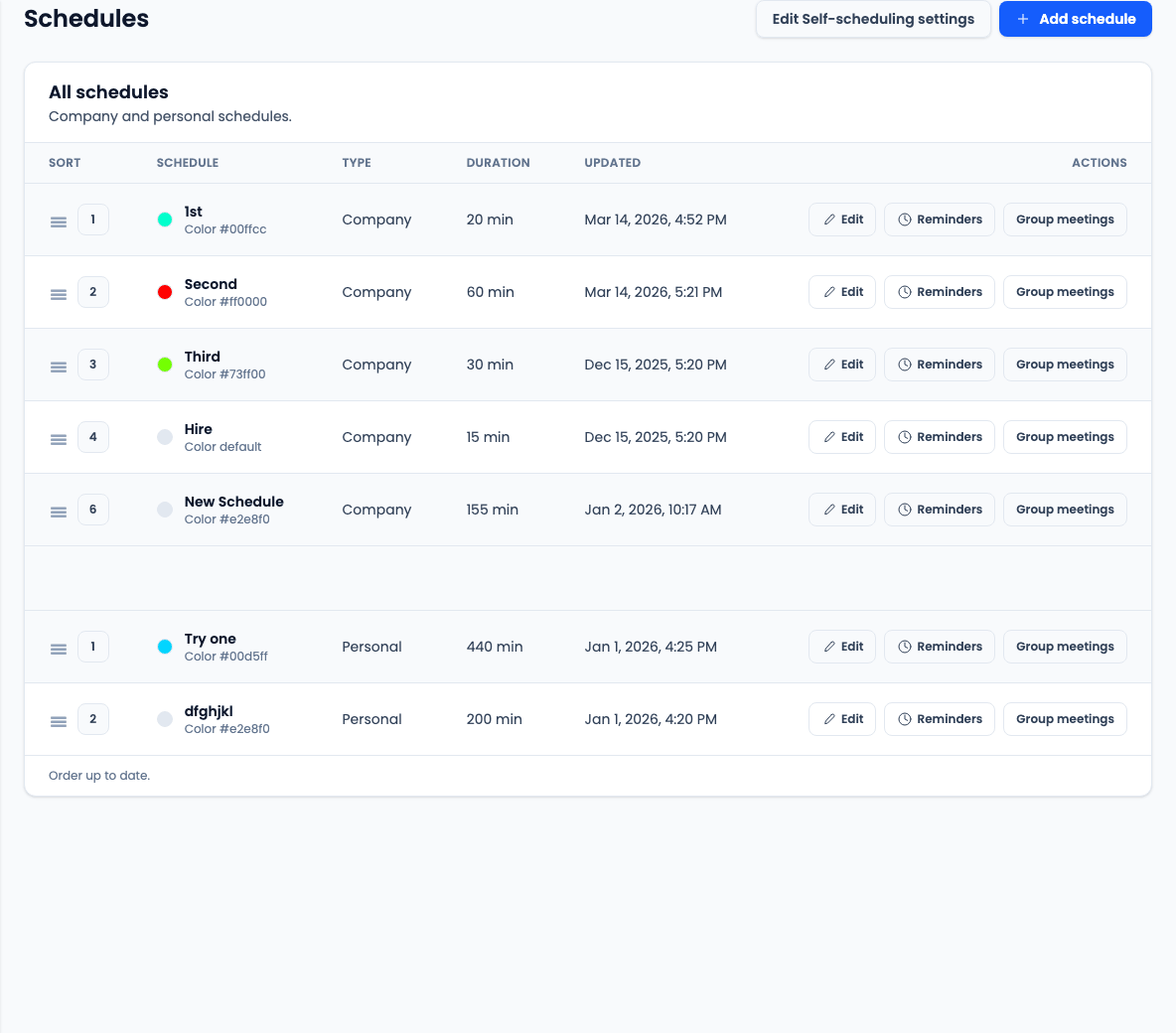The image size is (1176, 1033).
Task: Open Group meetings for New Schedule
Action: (1065, 510)
